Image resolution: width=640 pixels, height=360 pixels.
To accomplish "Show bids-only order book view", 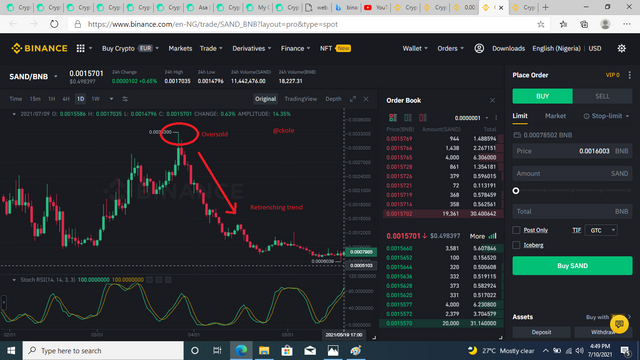I will click(408, 118).
